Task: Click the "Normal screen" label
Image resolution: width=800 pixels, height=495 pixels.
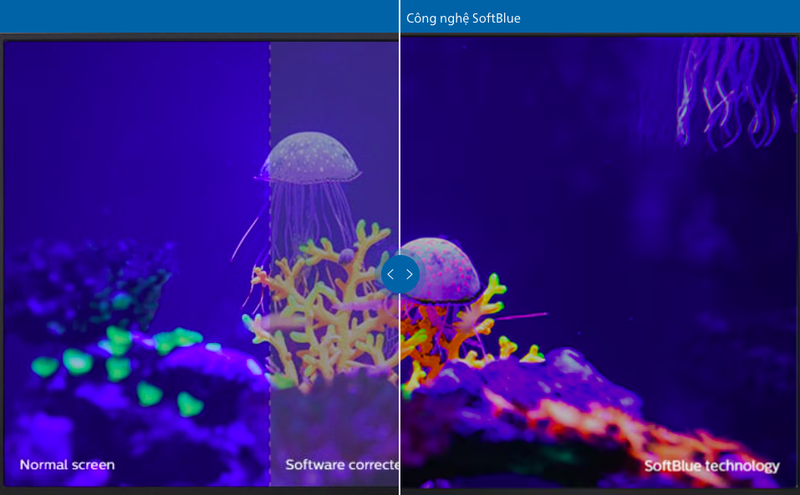Action: [67, 465]
